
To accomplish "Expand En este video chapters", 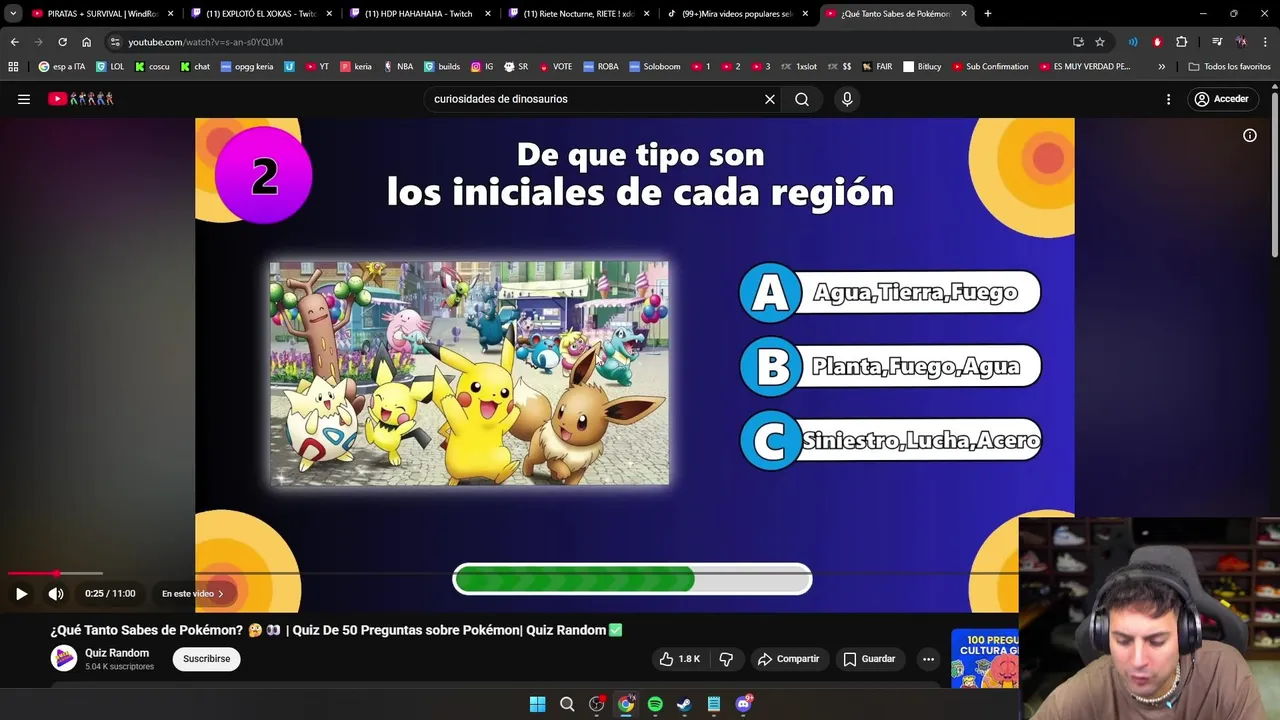I will (193, 594).
